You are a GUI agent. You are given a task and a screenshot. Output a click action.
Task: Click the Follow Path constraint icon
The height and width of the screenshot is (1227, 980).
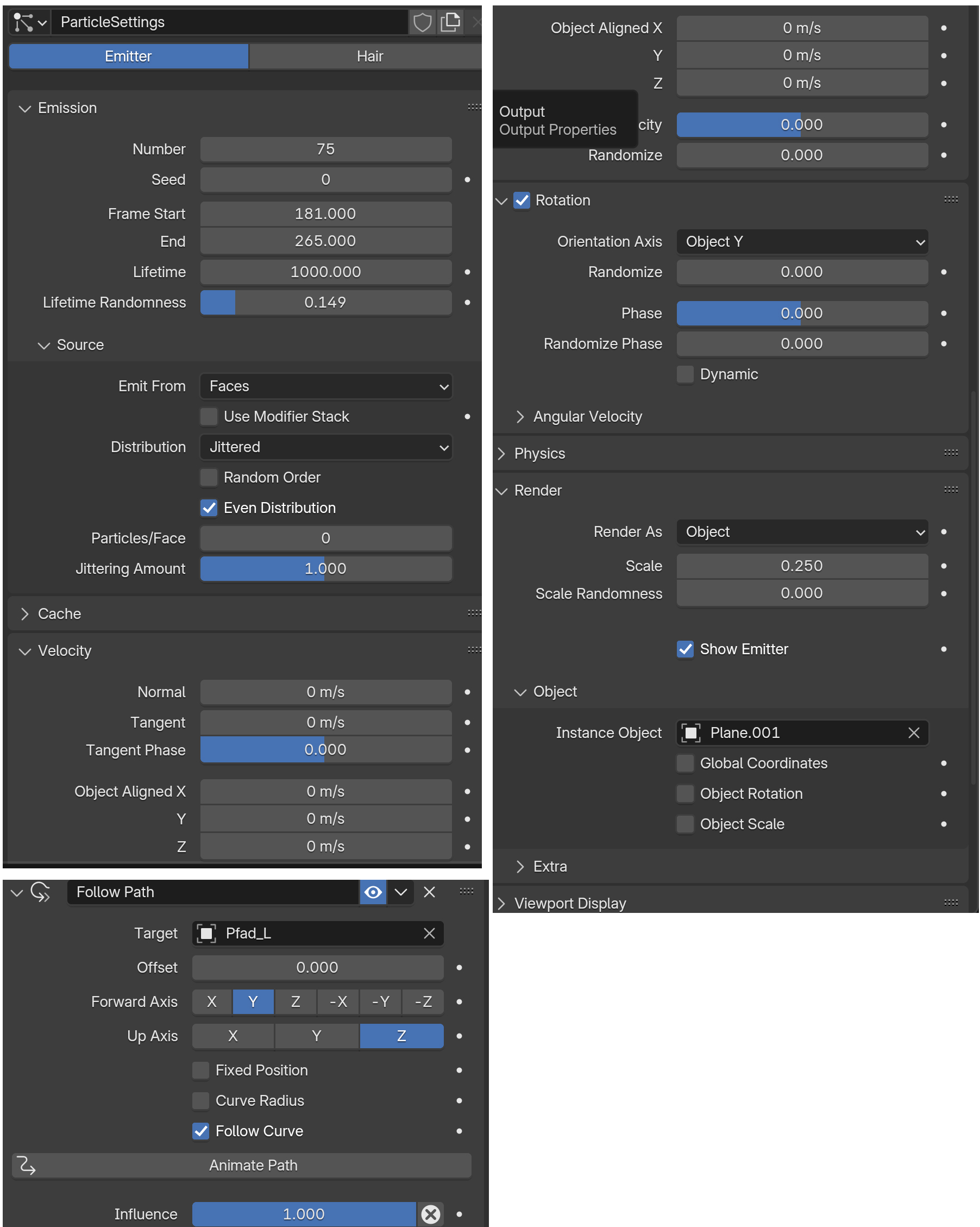[x=40, y=892]
